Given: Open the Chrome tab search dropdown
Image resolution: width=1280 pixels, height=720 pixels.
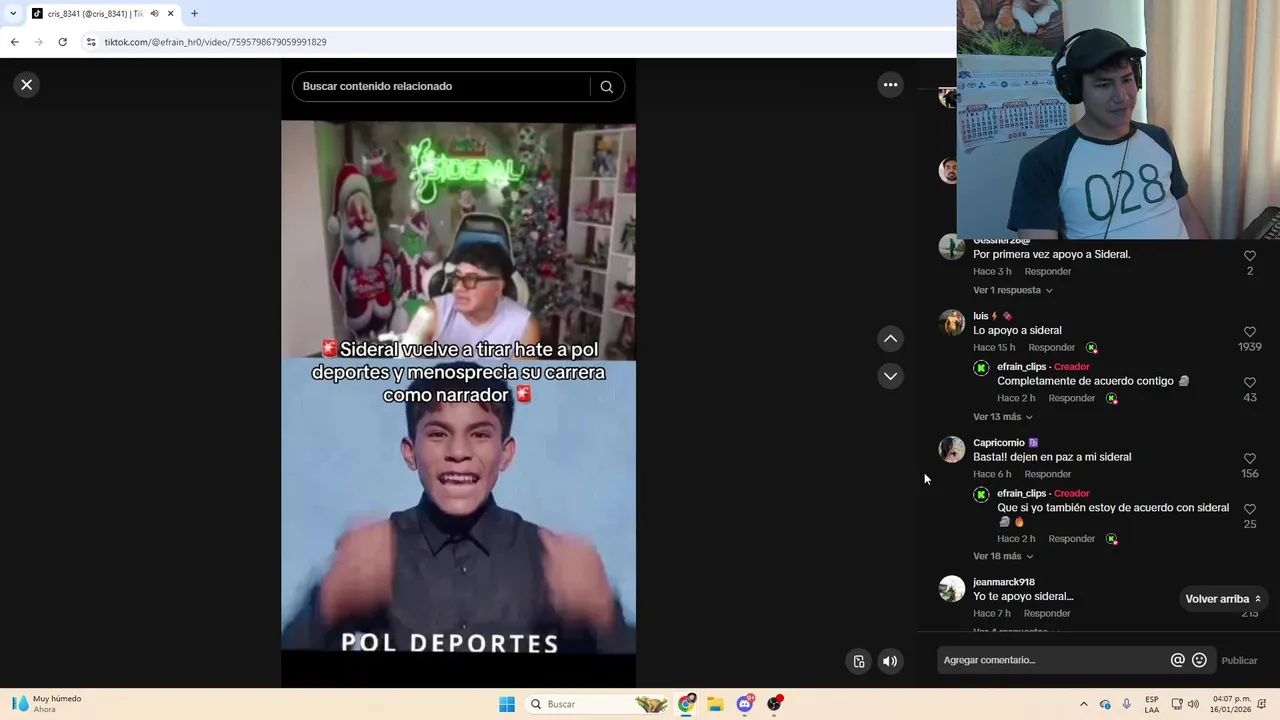Looking at the screenshot, I should point(13,14).
